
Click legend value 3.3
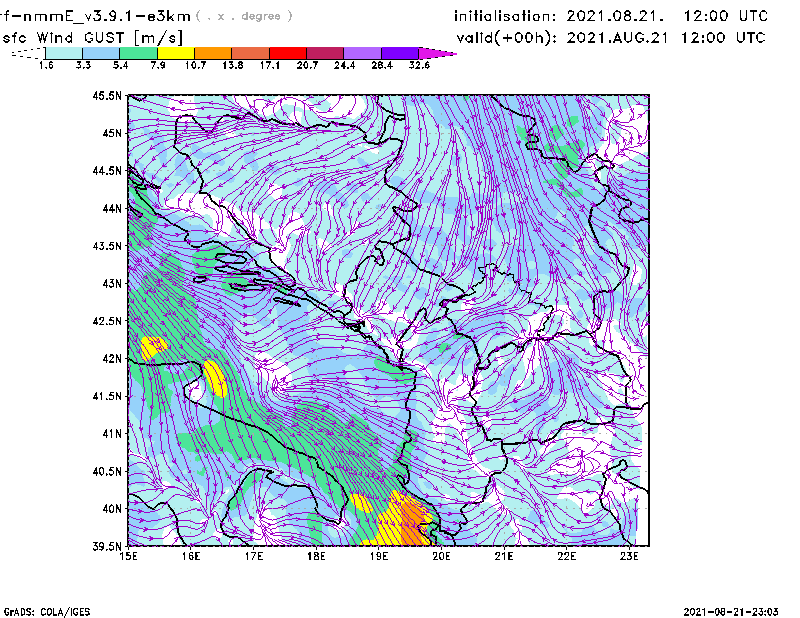coord(83,65)
